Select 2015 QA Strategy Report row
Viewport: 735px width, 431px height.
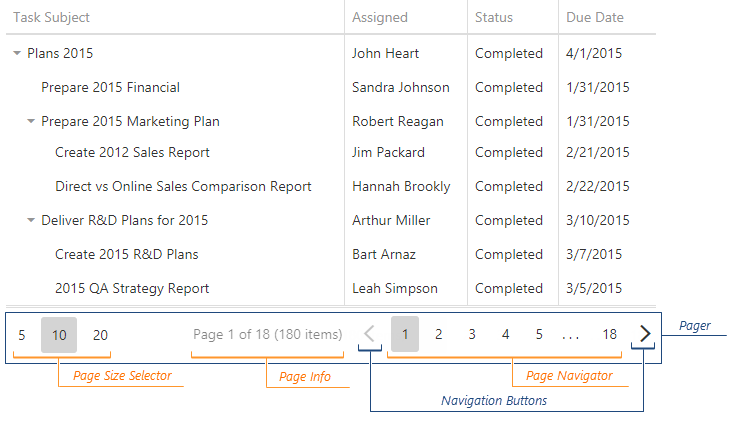pos(132,288)
